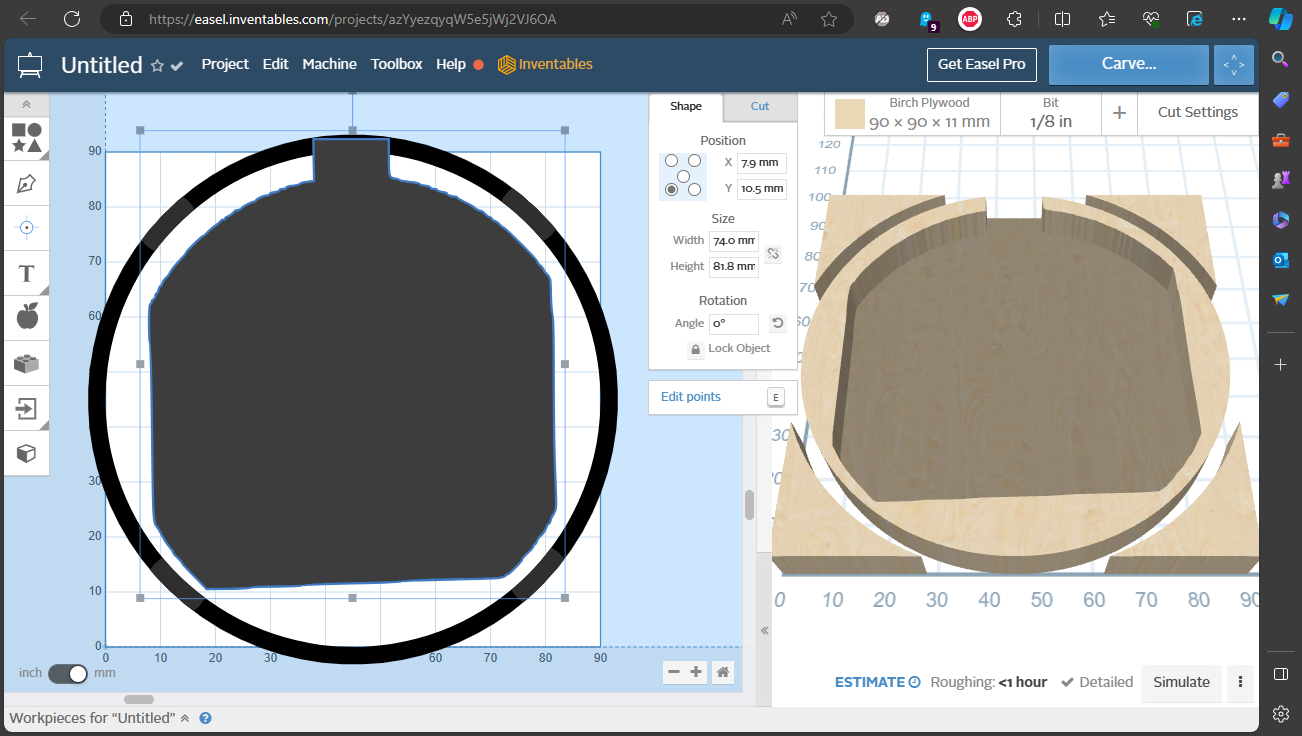Open the simulate more-options (three dots) menu
Image resolution: width=1302 pixels, height=736 pixels.
(x=1240, y=682)
